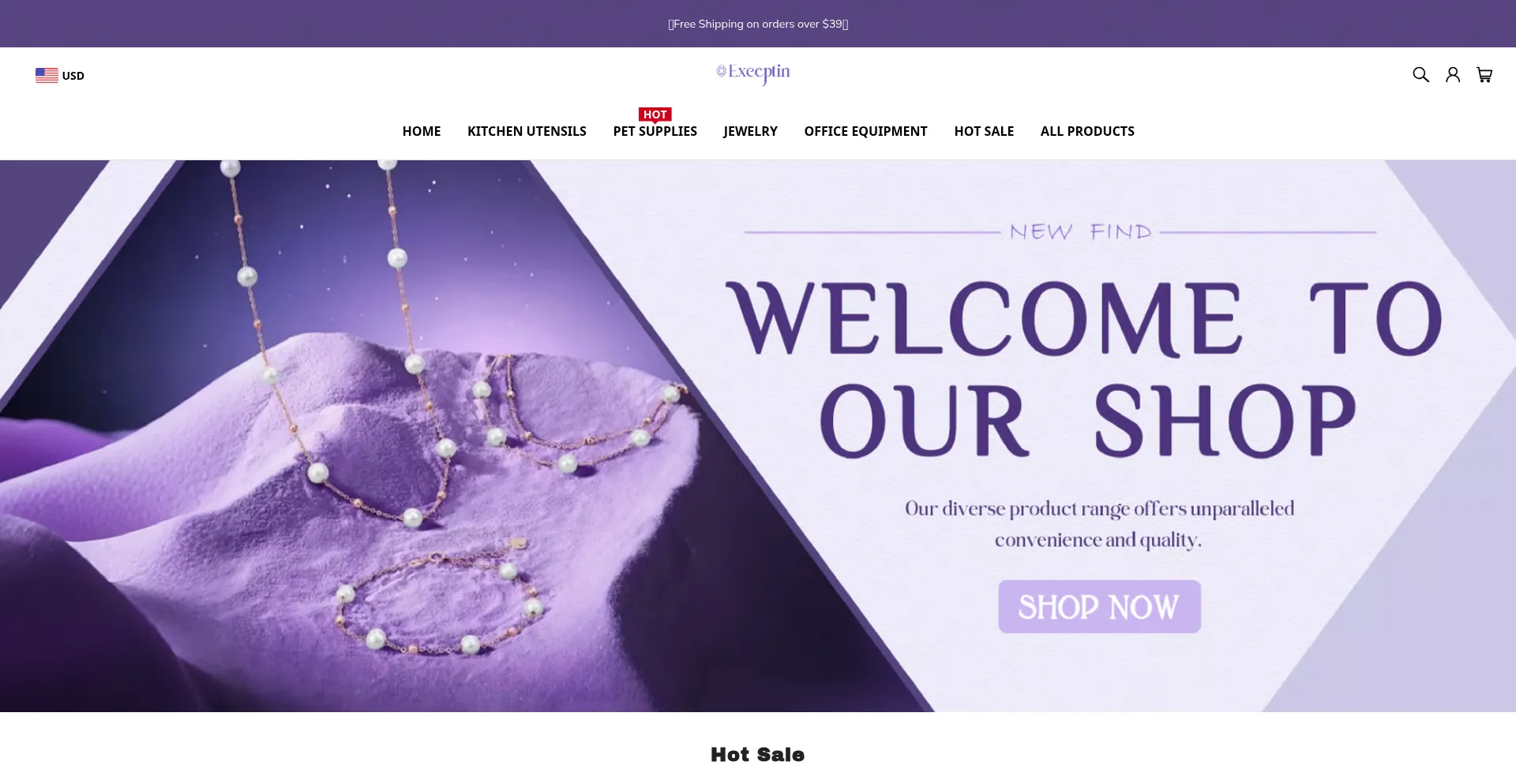
Task: Click the US flag icon
Action: (x=47, y=75)
